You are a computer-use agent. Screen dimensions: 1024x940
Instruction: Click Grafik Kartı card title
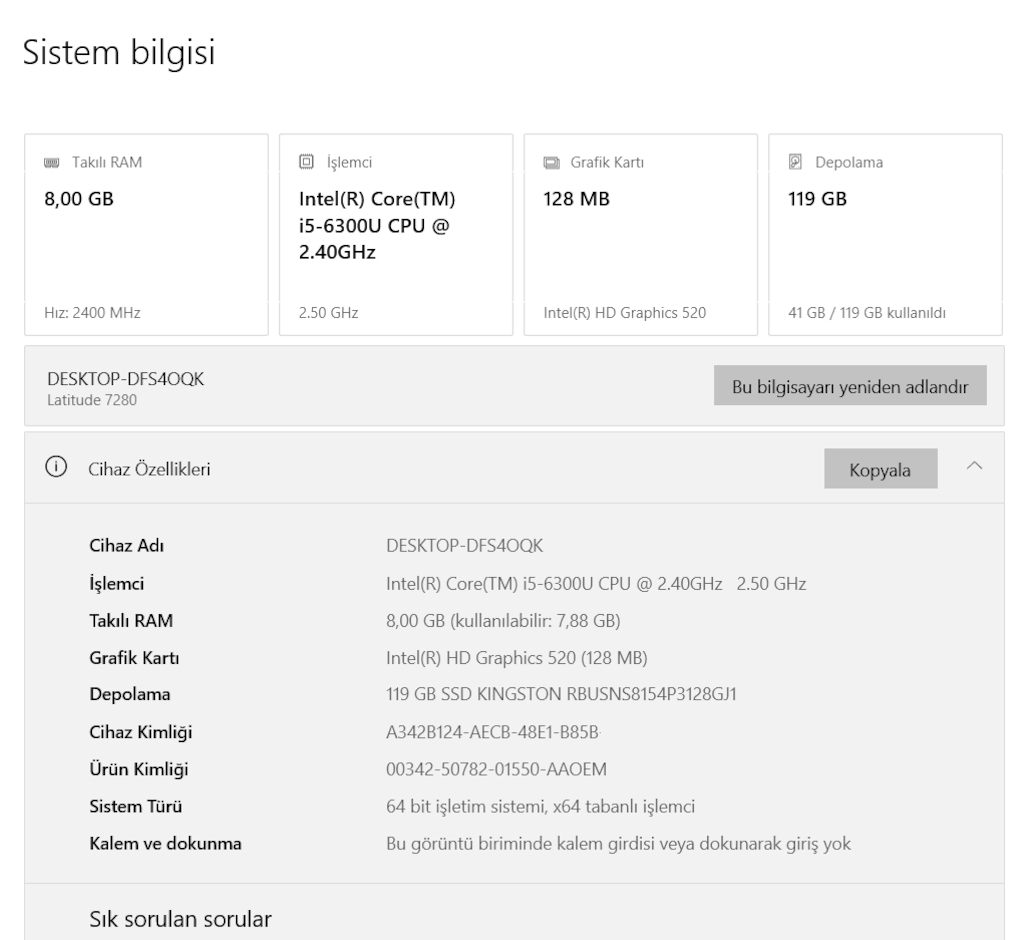pyautogui.click(x=607, y=162)
